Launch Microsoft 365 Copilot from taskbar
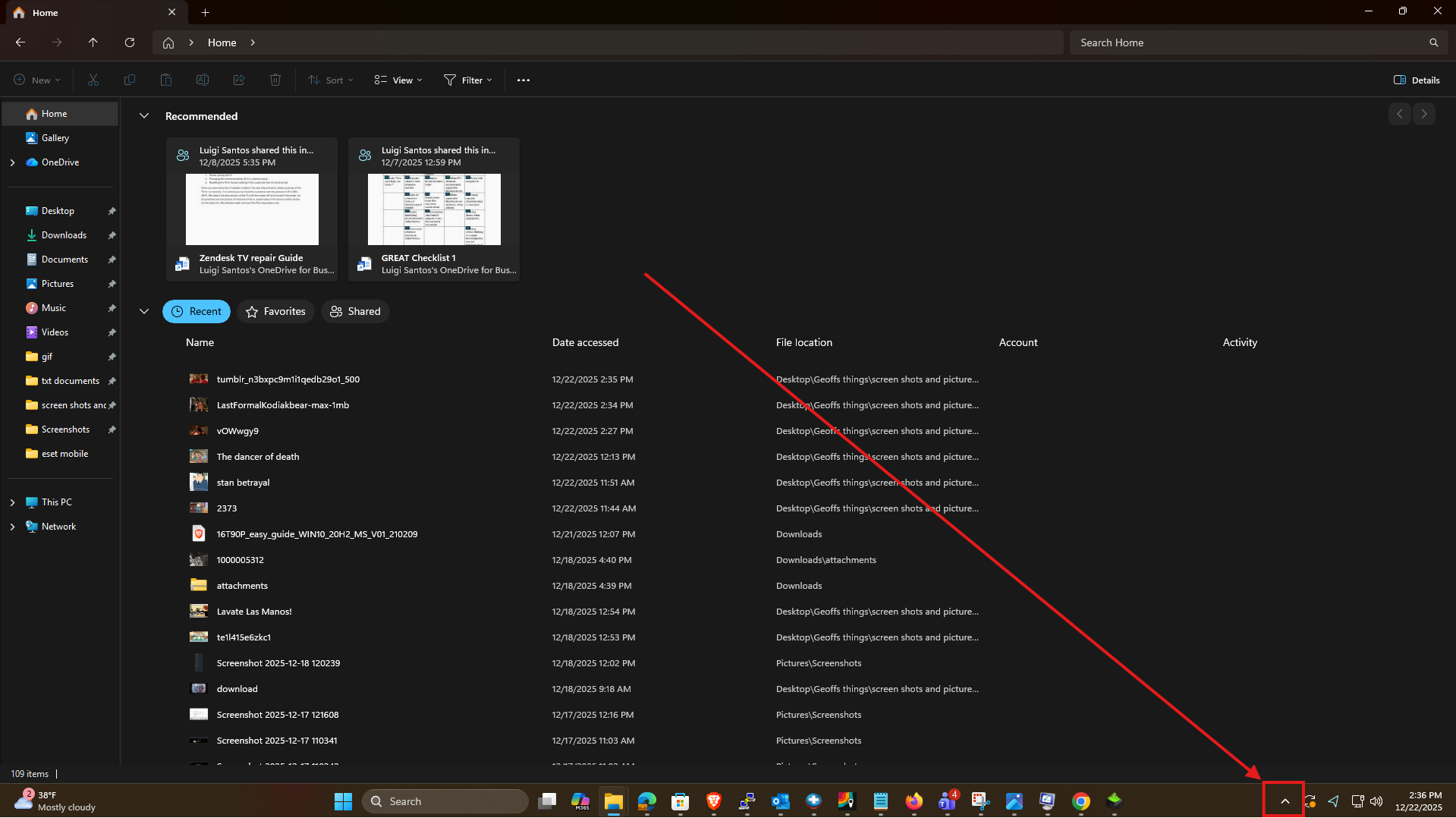 (x=580, y=801)
